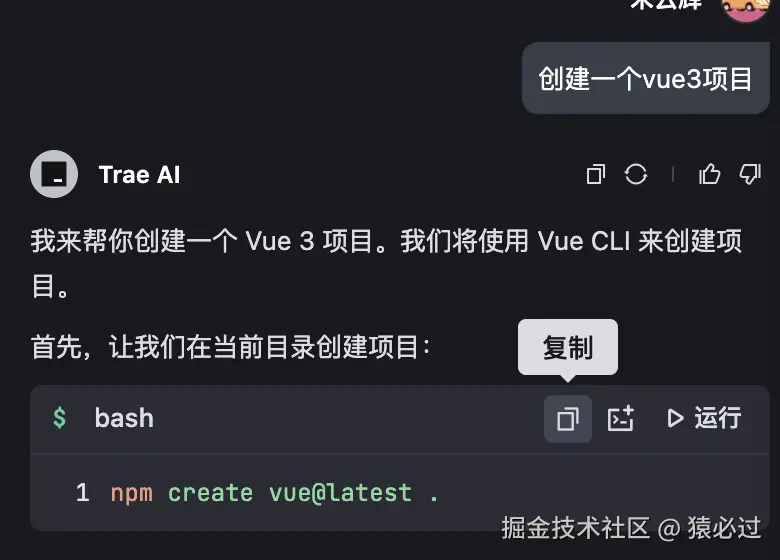
Task: Copy the bash code block
Action: 568,419
